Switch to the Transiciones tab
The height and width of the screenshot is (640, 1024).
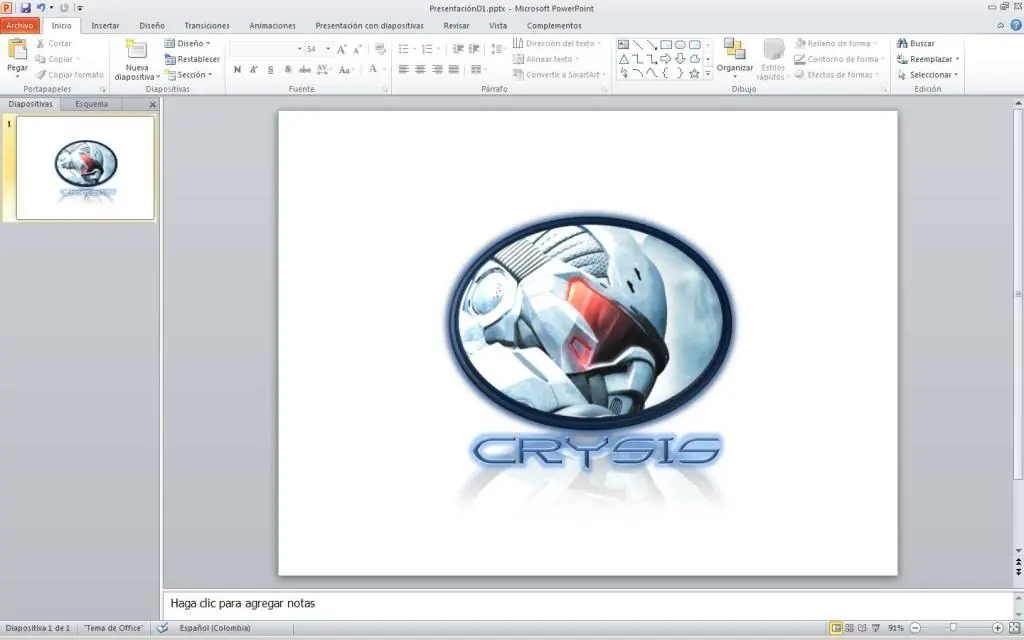(x=206, y=25)
